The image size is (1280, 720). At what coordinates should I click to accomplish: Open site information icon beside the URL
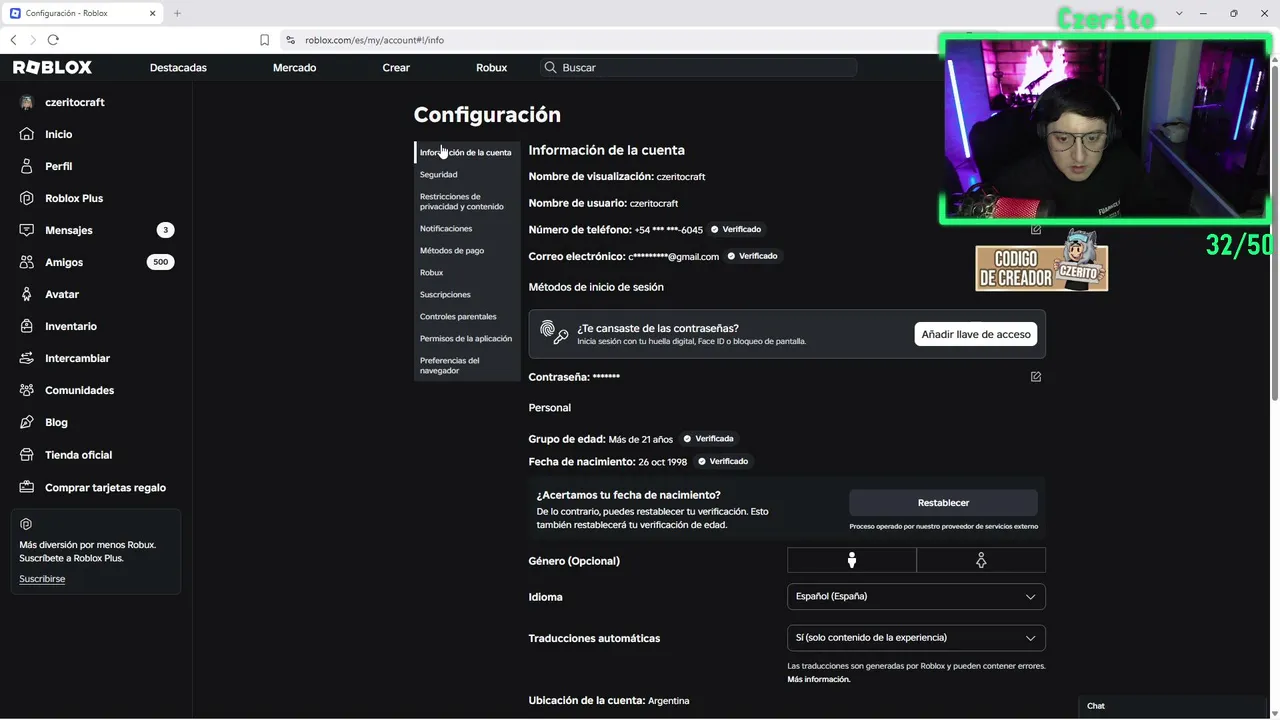(x=290, y=40)
